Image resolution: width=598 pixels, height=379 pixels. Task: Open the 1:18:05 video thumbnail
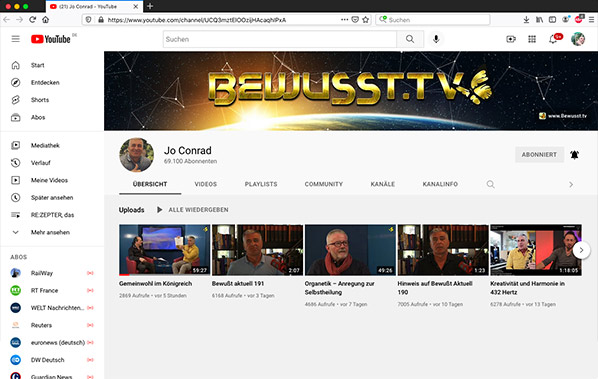click(x=536, y=250)
